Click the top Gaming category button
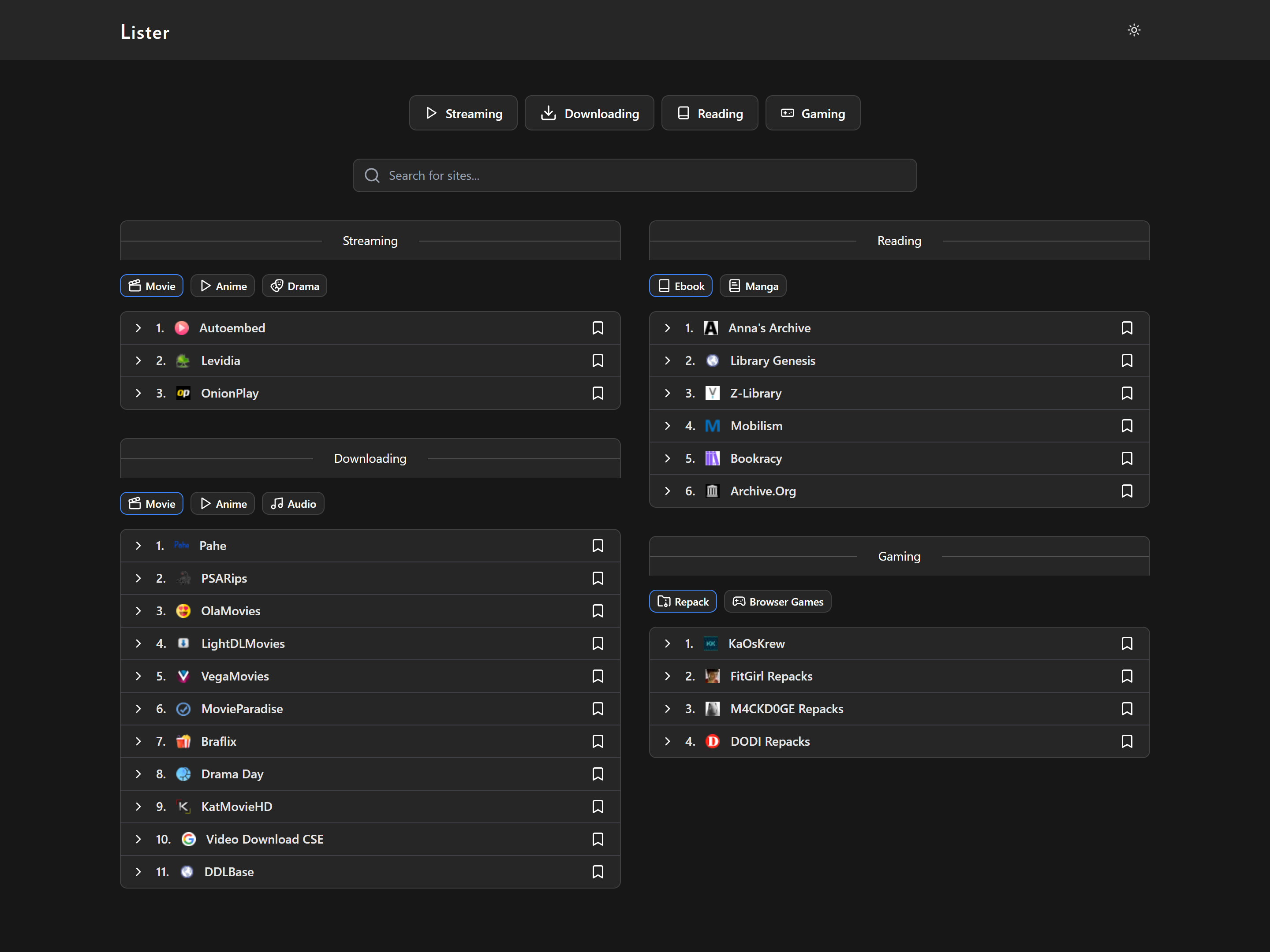 [x=813, y=113]
